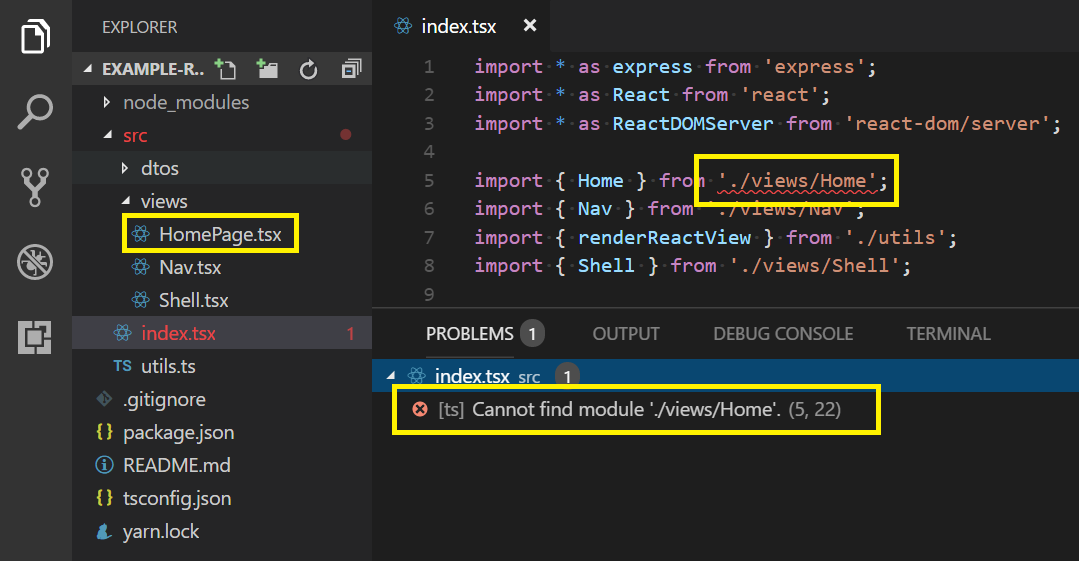Click the 'react-dom/server' string on line 3
Image resolution: width=1079 pixels, height=561 pixels.
pyautogui.click(x=947, y=124)
